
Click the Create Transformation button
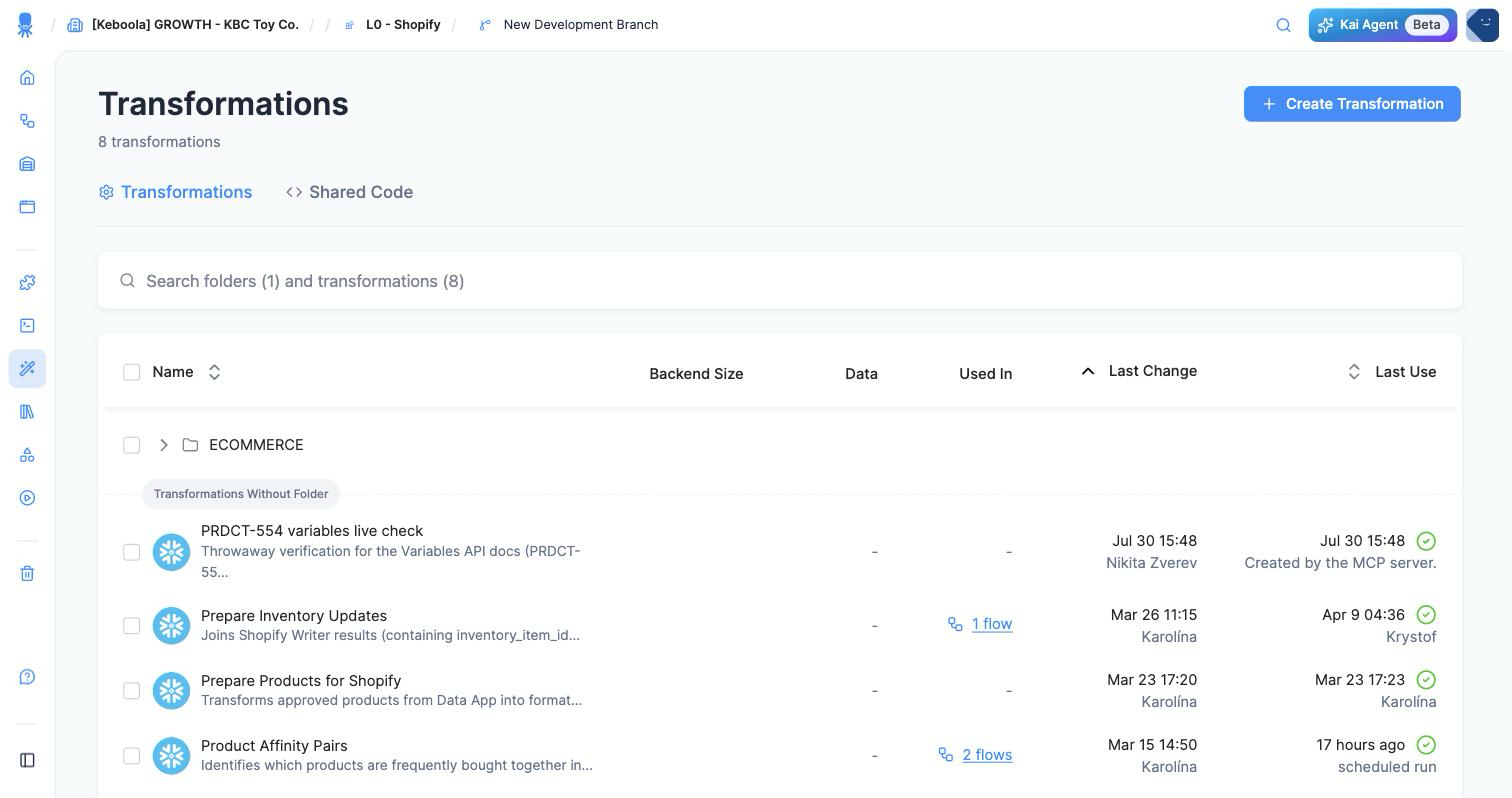pos(1352,104)
